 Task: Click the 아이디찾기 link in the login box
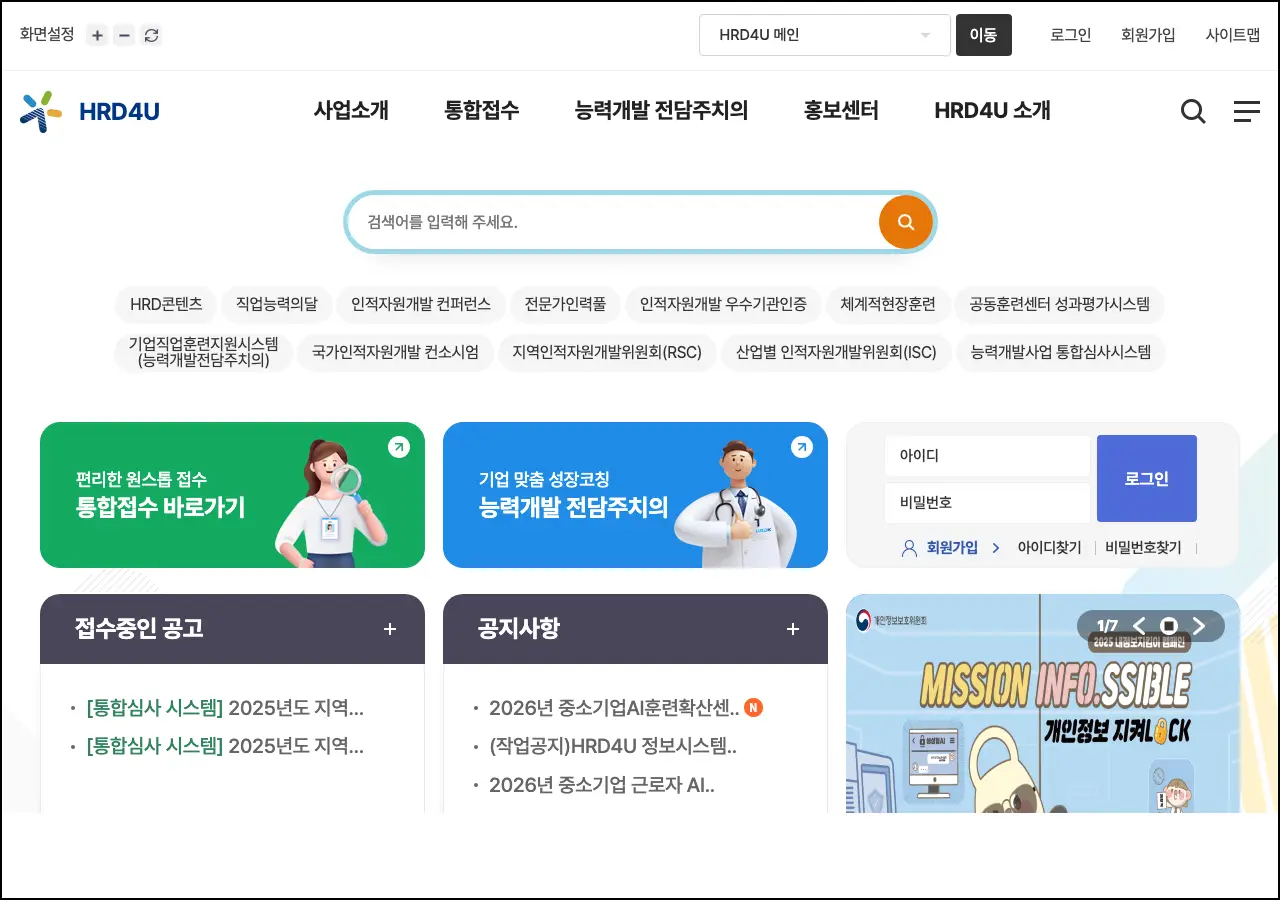click(1048, 547)
